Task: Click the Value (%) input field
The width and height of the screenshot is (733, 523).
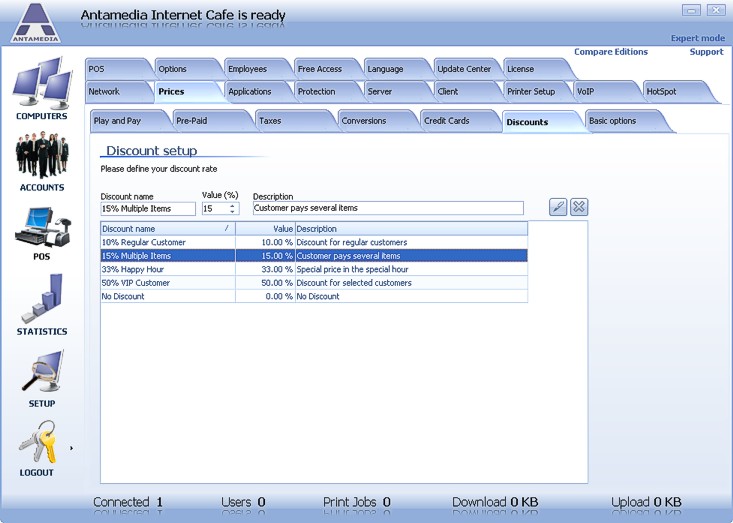Action: coord(216,208)
